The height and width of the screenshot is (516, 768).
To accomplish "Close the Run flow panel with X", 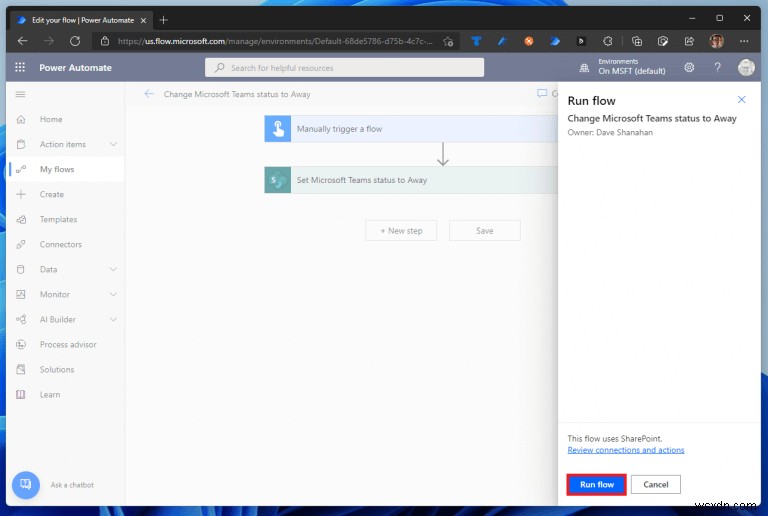I will [742, 100].
